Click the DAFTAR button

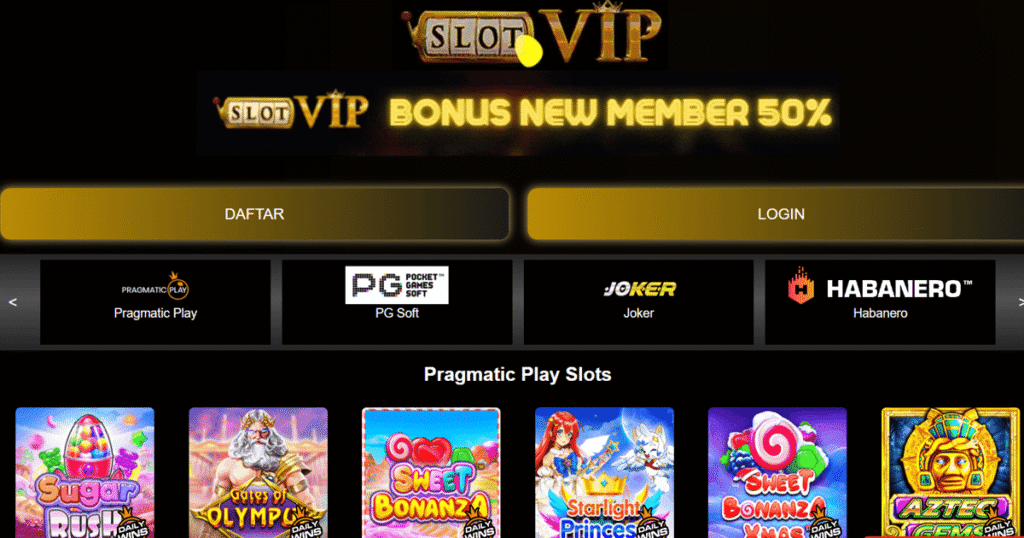(255, 214)
